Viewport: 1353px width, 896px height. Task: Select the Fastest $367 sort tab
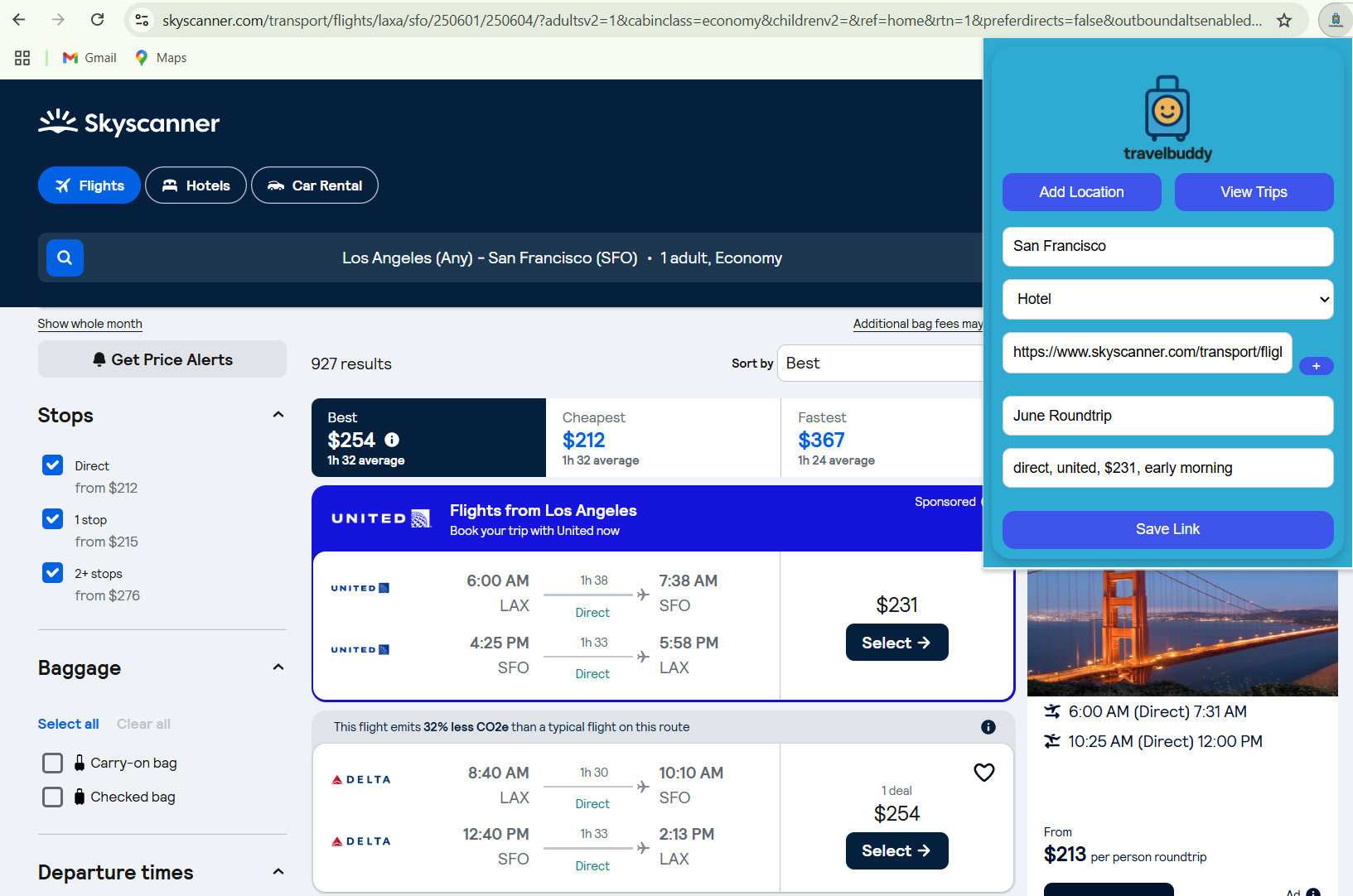pyautogui.click(x=882, y=438)
